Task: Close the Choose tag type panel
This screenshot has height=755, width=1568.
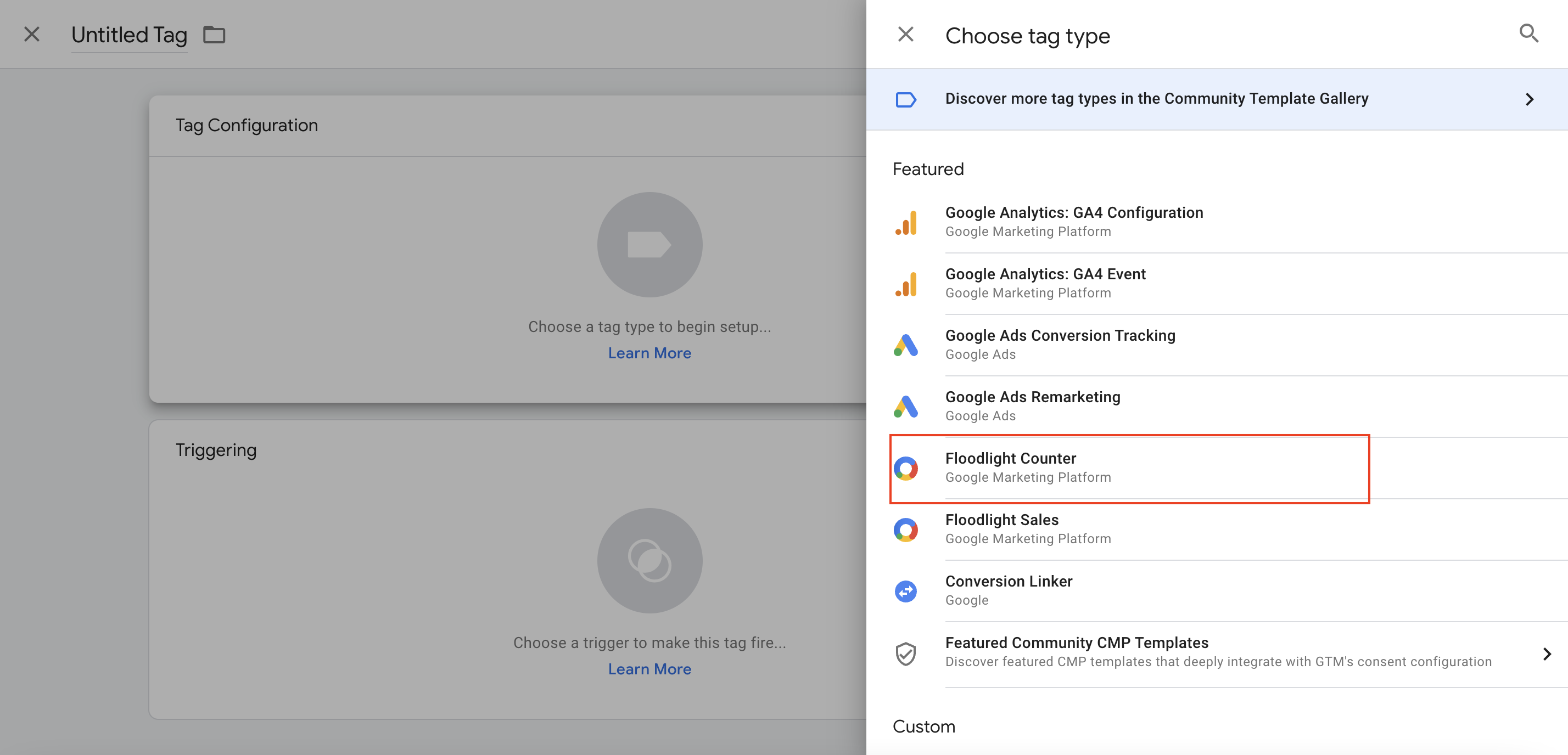Action: pos(905,35)
